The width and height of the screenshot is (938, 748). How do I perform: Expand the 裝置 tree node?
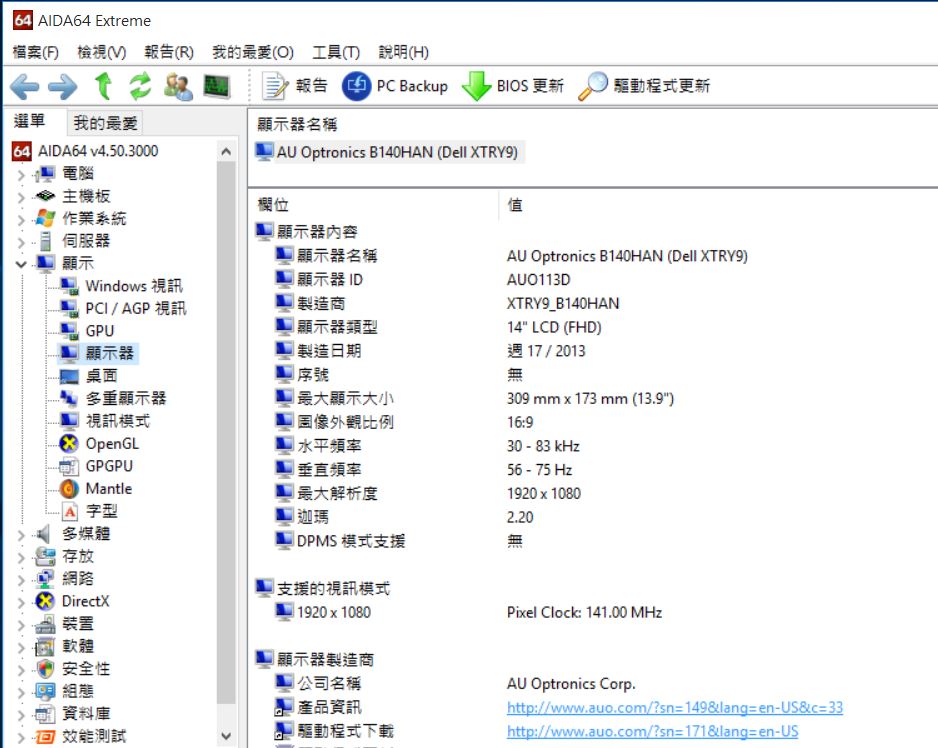coord(21,625)
